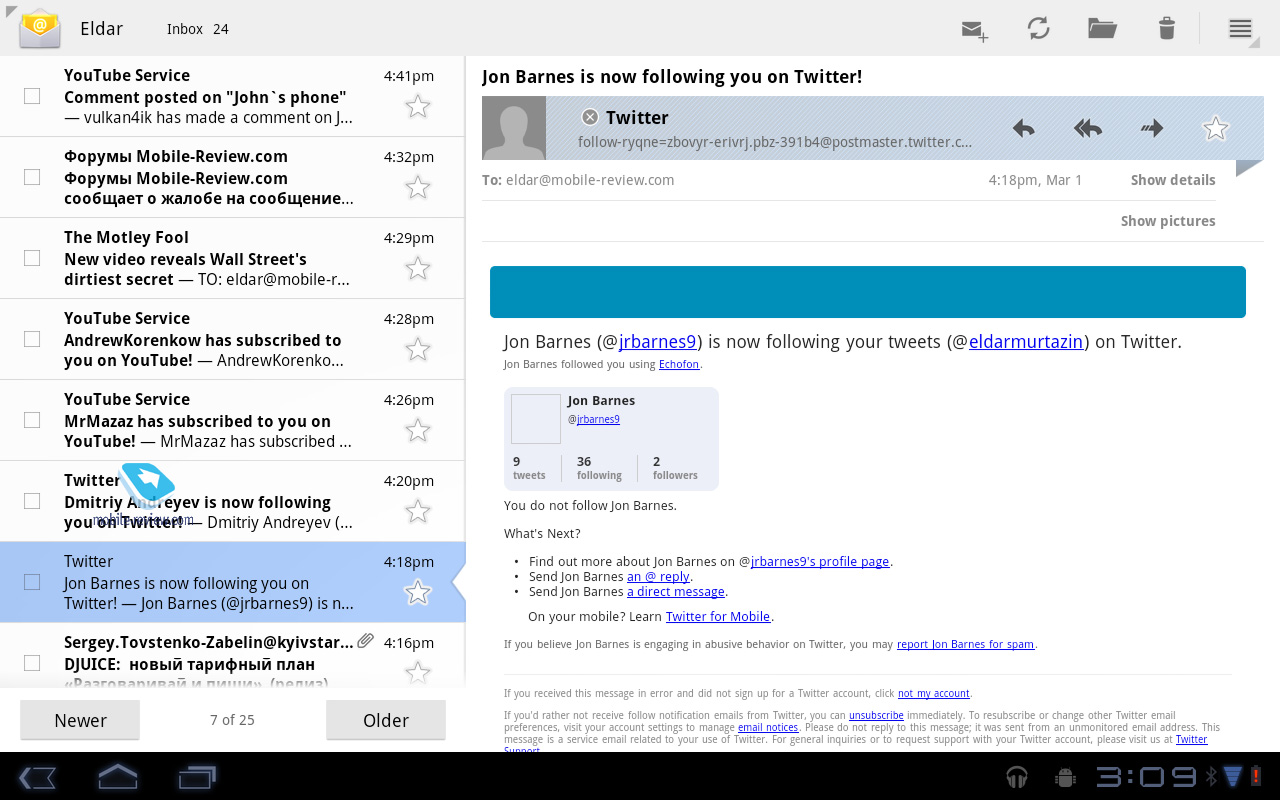The width and height of the screenshot is (1280, 800).
Task: Open sender contact avatar
Action: pyautogui.click(x=514, y=128)
